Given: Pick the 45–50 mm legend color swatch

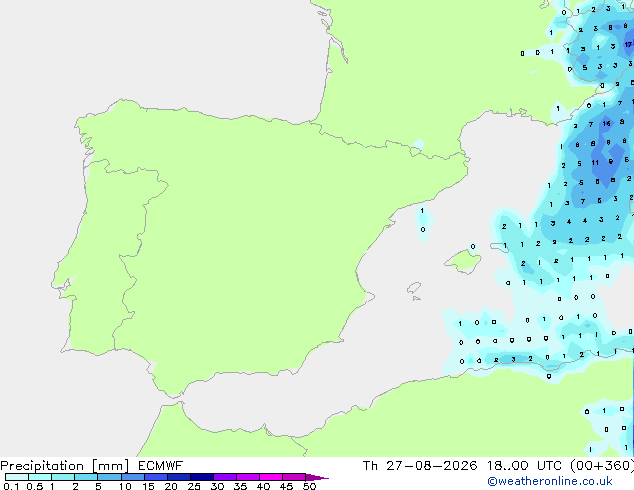Looking at the screenshot, I should click(294, 477).
